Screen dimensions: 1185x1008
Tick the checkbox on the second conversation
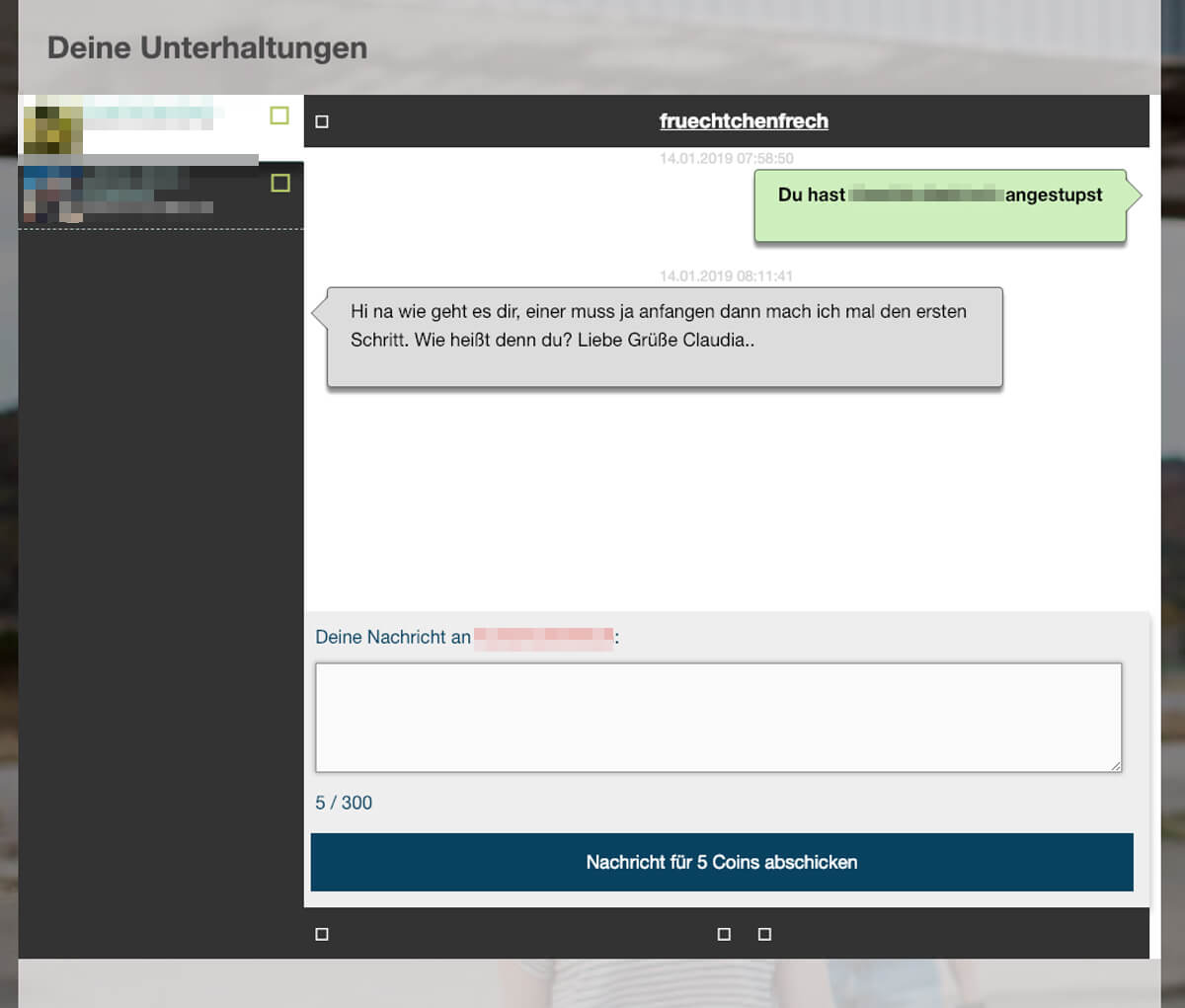[x=280, y=183]
